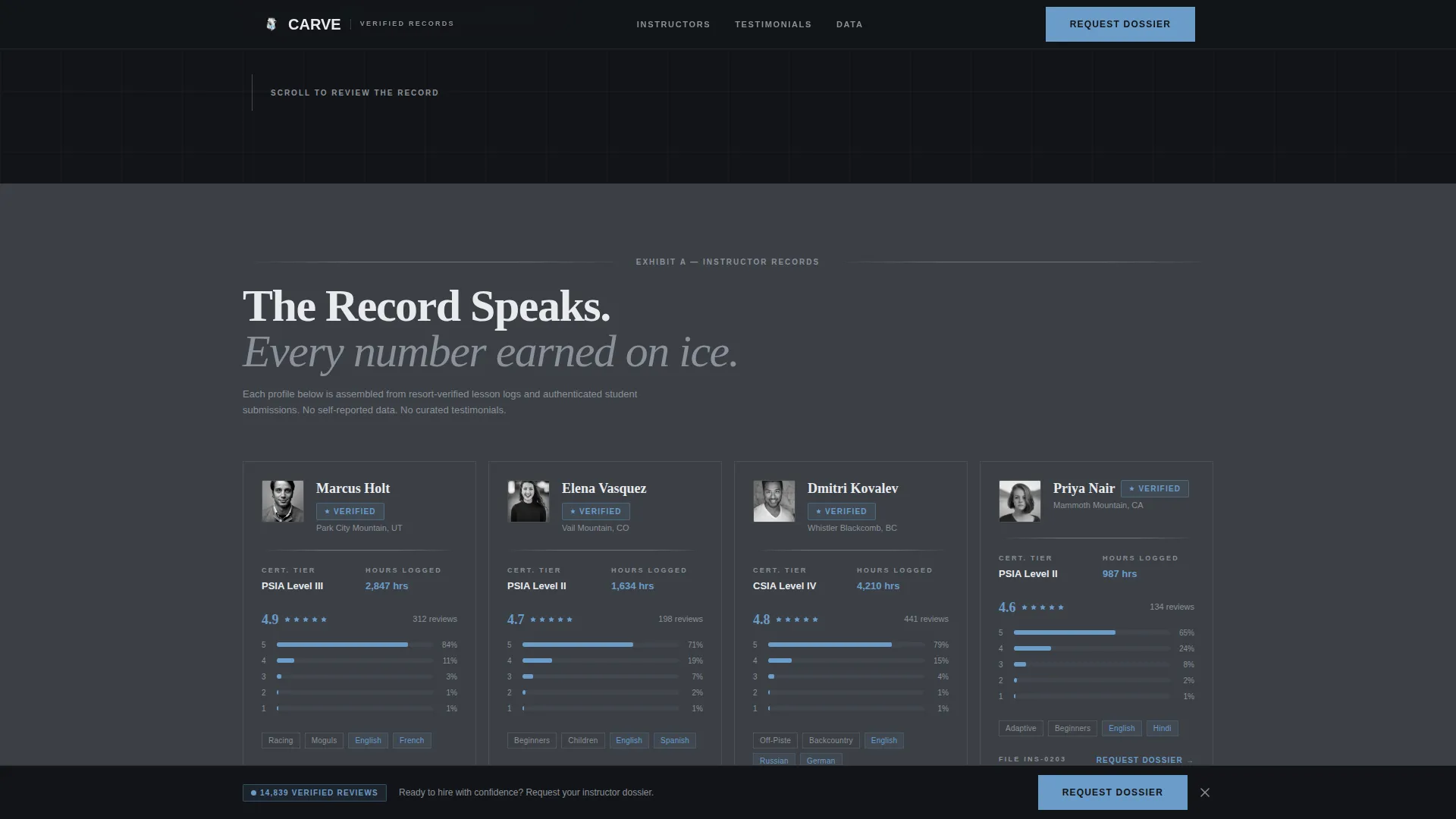Select Dmitri Kovalev's Off-Piste tag
The height and width of the screenshot is (819, 1456).
click(775, 741)
